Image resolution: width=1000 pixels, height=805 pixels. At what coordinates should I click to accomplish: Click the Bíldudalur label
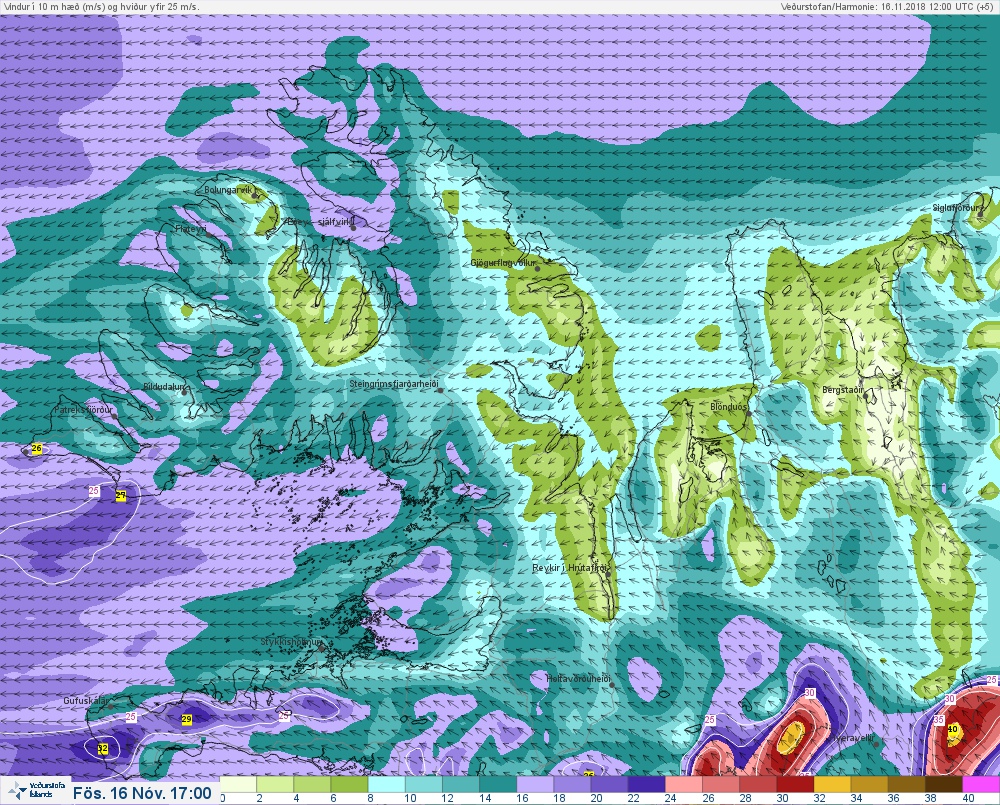point(164,387)
